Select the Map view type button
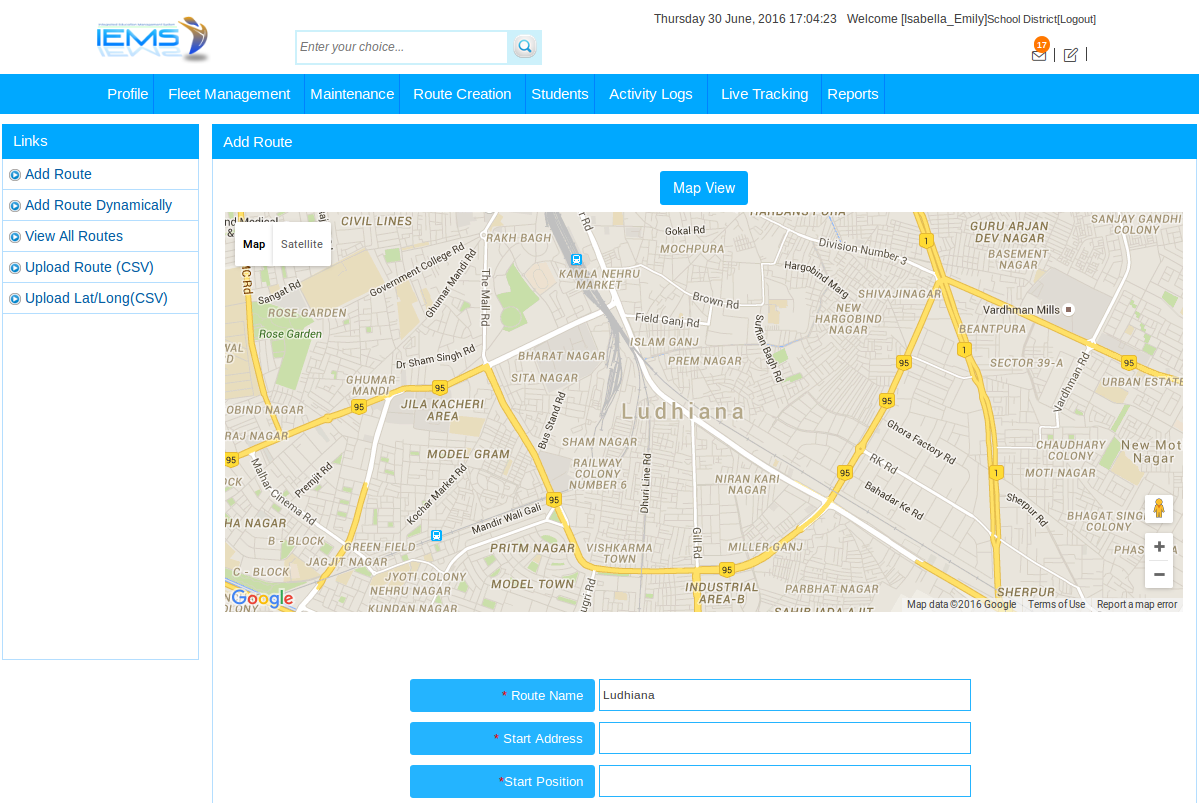Image resolution: width=1199 pixels, height=803 pixels. (x=254, y=244)
